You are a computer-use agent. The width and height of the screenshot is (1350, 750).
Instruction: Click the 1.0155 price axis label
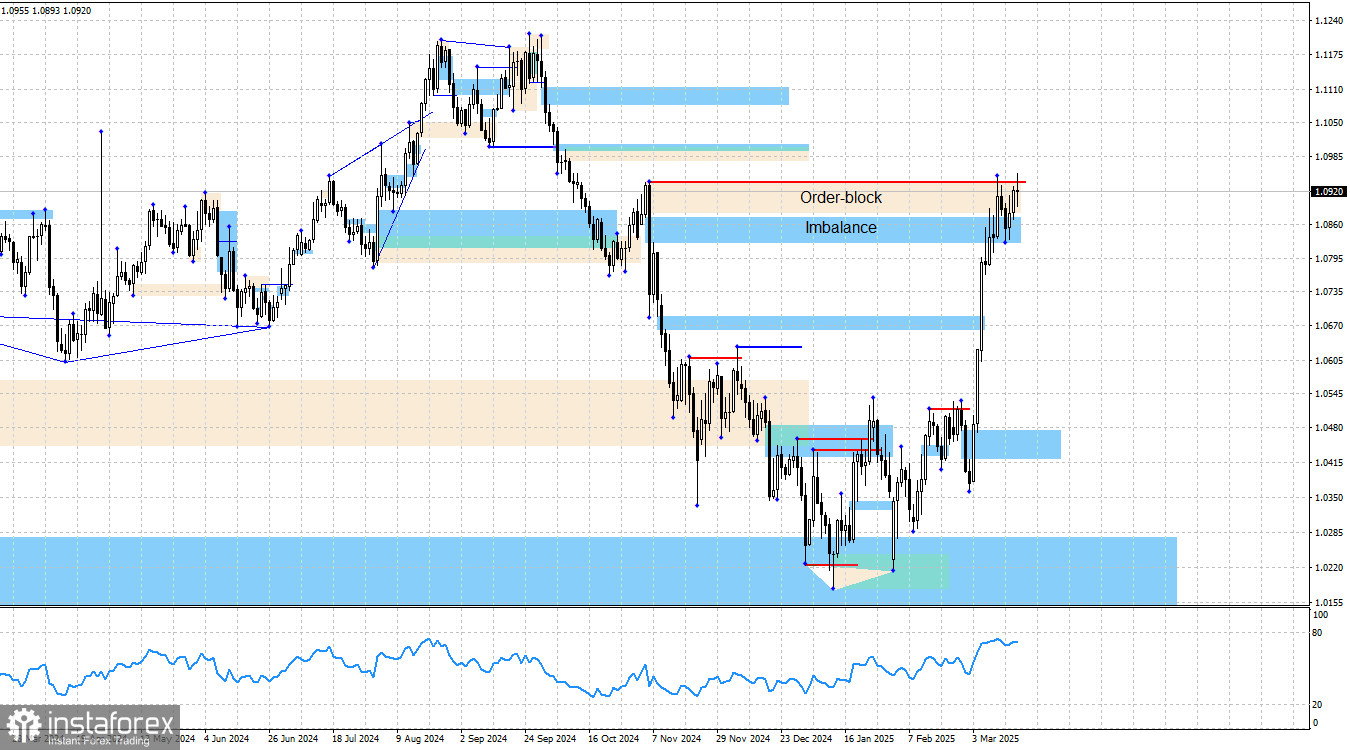tap(1328, 602)
